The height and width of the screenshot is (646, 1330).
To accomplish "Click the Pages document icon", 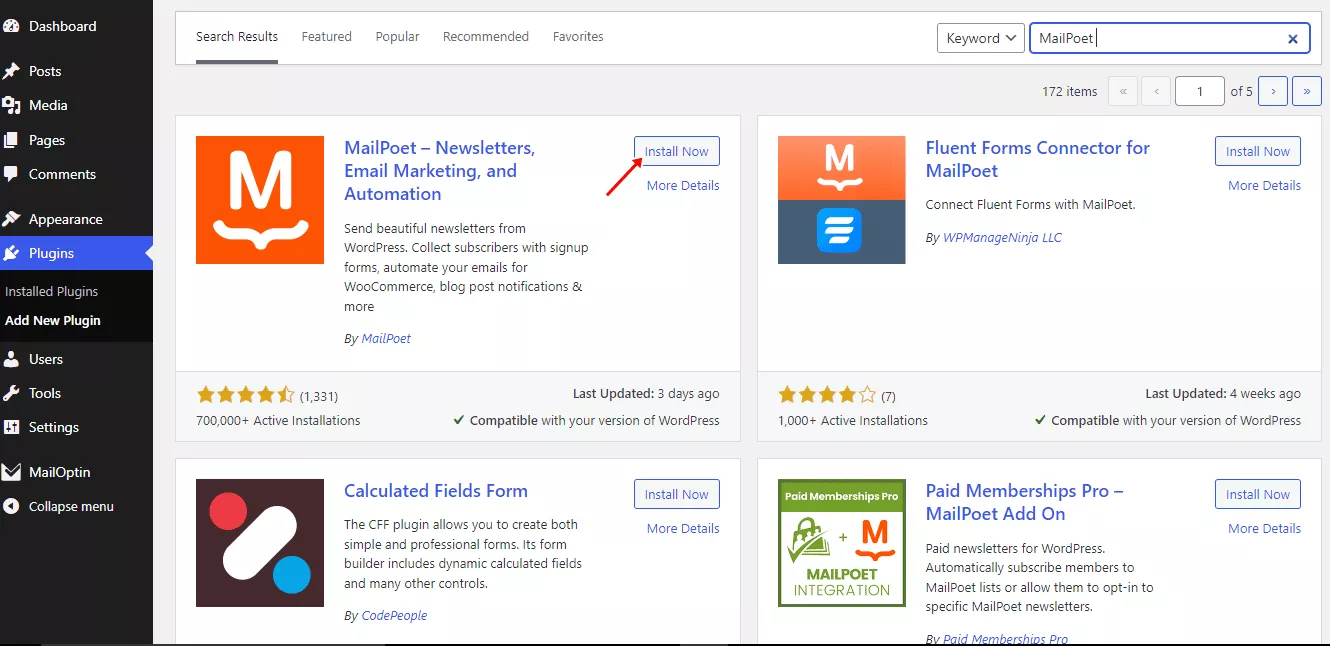I will click(12, 140).
